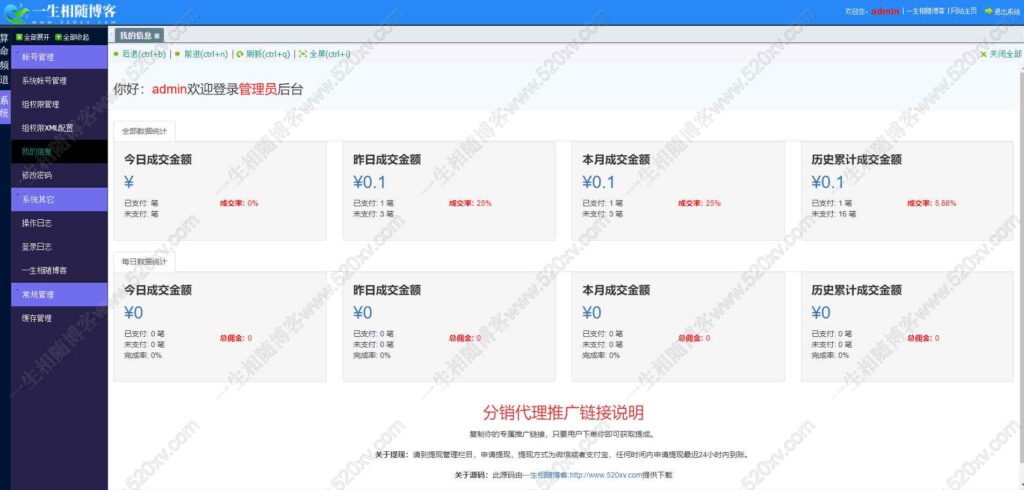Collapse the 常规管理 menu group
The width and height of the screenshot is (1024, 490).
[59, 294]
